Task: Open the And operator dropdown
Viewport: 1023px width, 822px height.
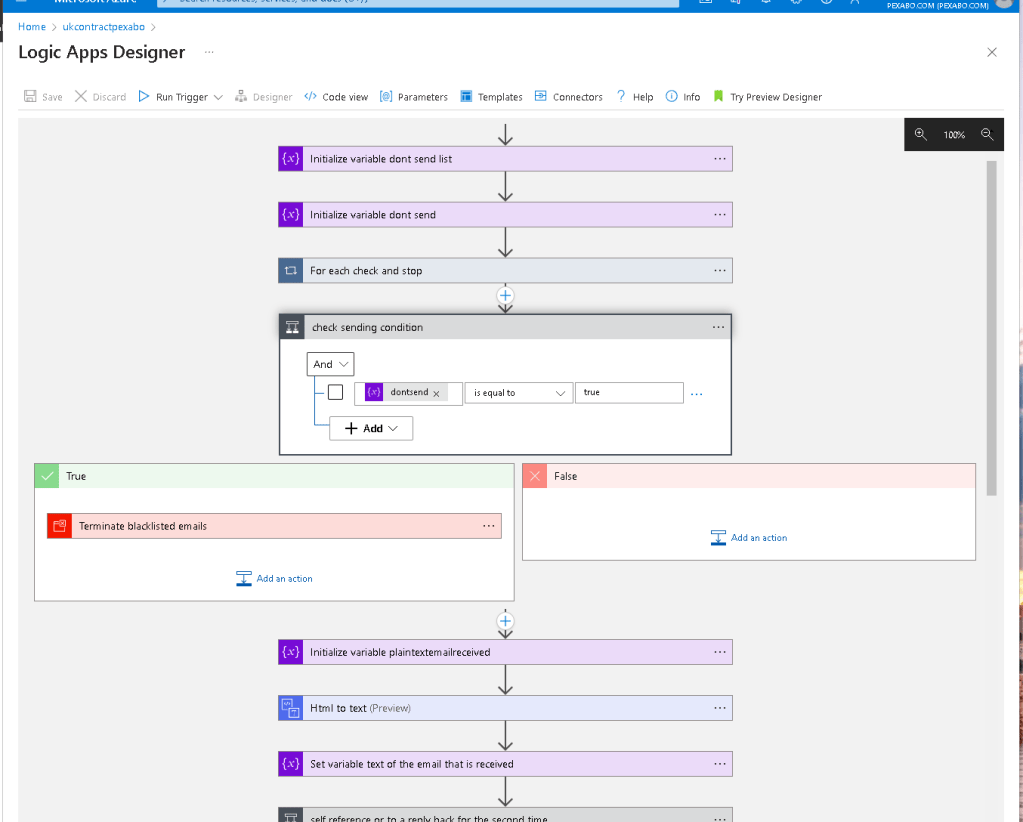Action: click(x=331, y=364)
